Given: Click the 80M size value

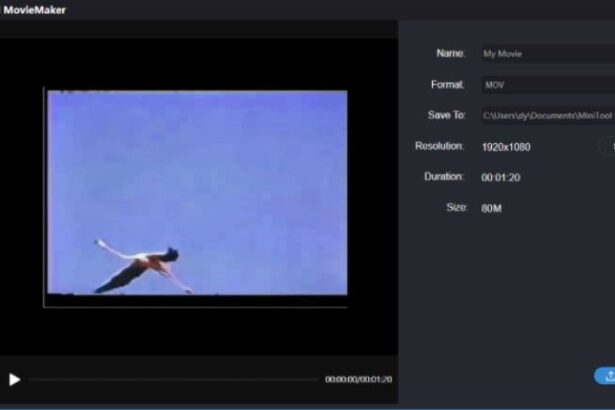Looking at the screenshot, I should [x=491, y=209].
